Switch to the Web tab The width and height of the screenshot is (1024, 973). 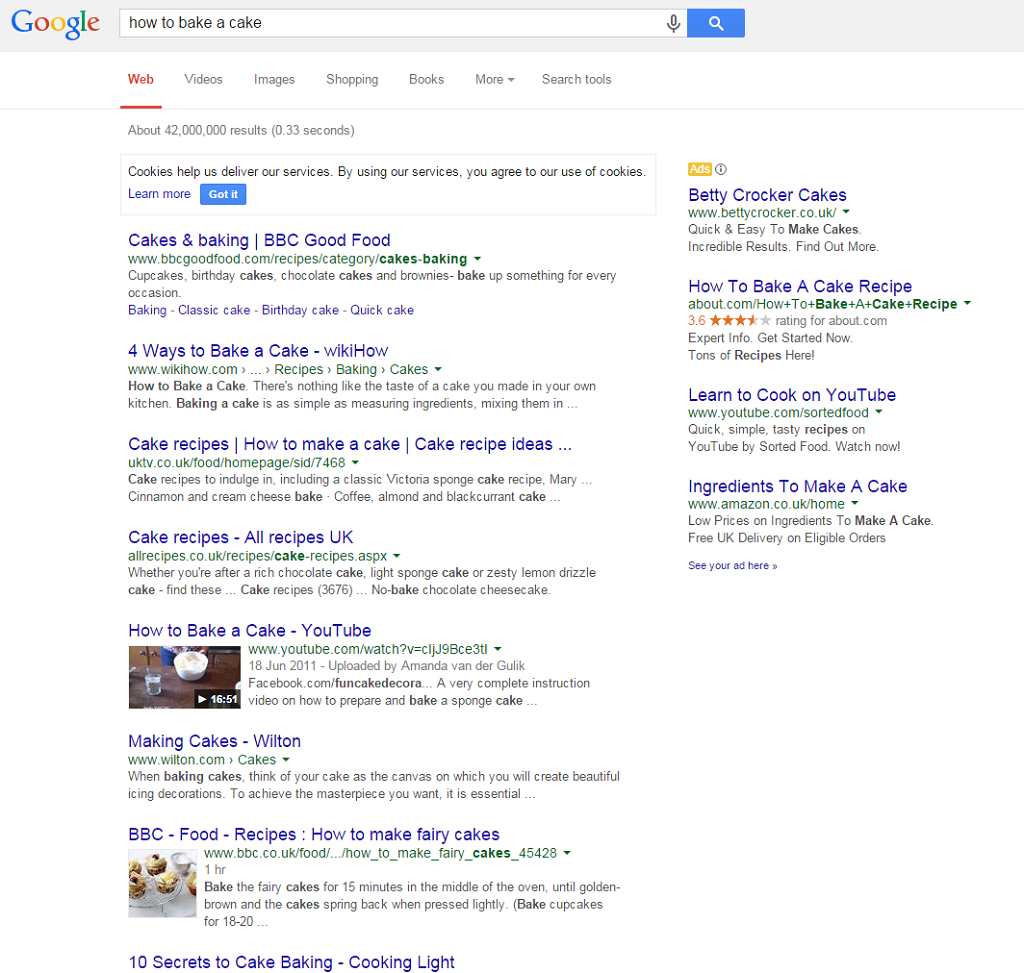coord(140,80)
